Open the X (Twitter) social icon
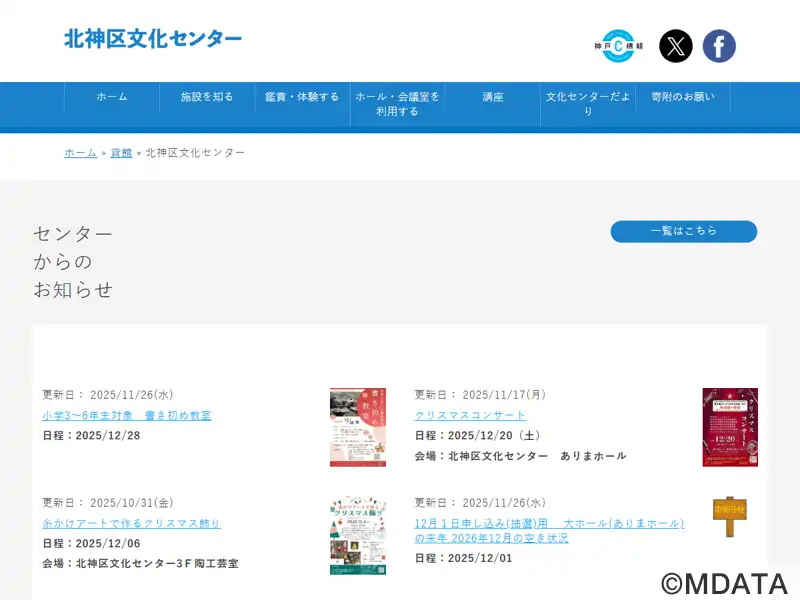This screenshot has width=800, height=600. pyautogui.click(x=676, y=46)
